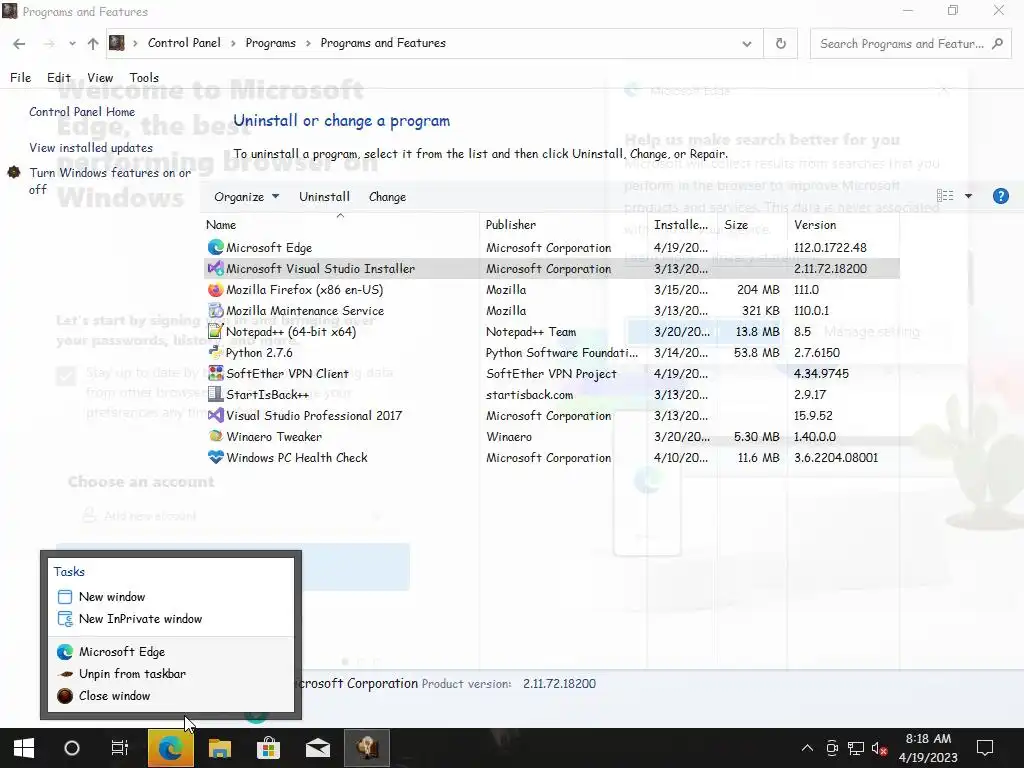Click the Programs breadcrumb

[x=270, y=43]
